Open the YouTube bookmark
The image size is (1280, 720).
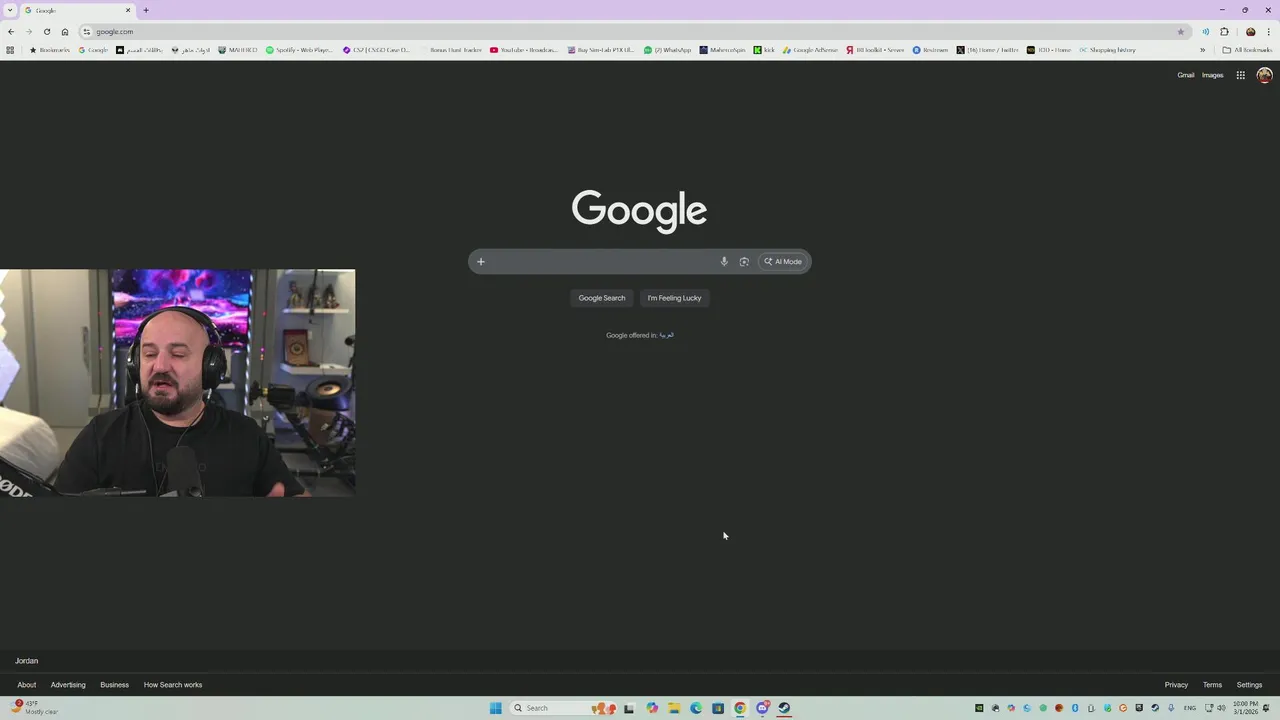524,49
